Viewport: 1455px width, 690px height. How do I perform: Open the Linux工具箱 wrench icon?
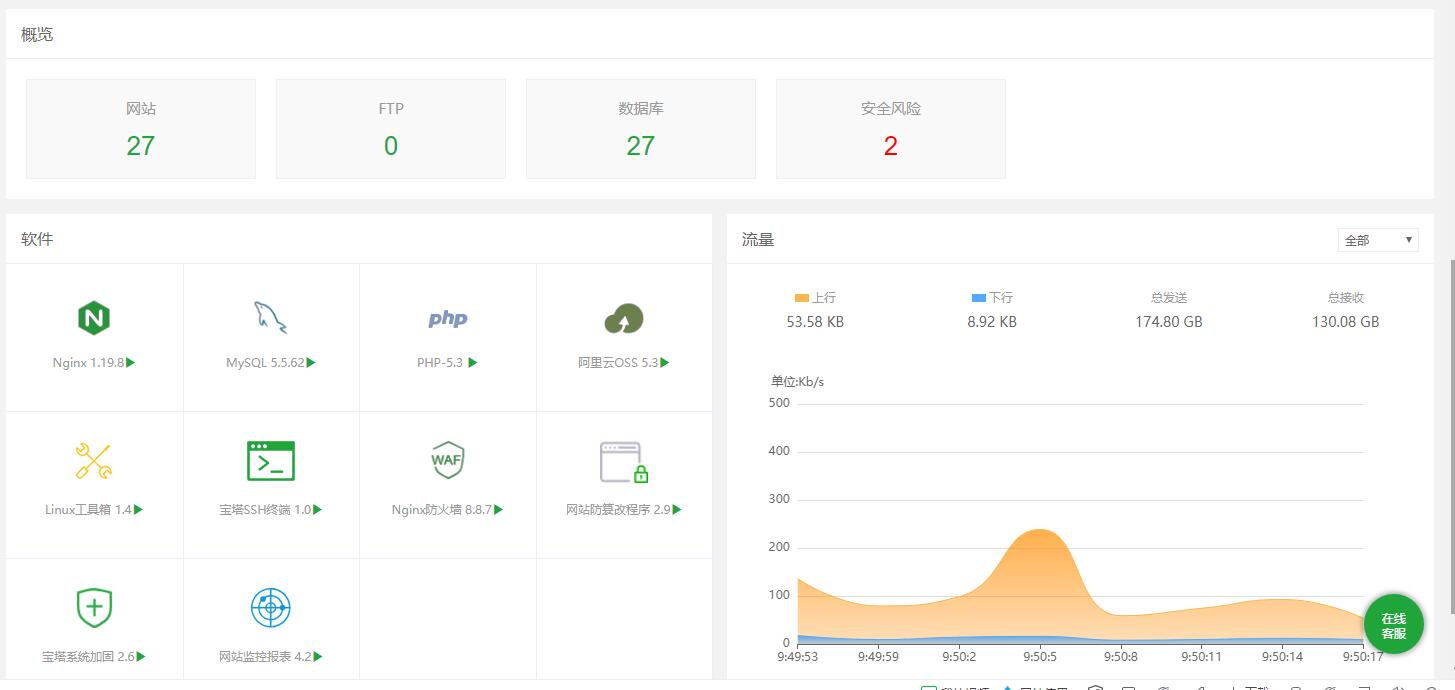94,461
